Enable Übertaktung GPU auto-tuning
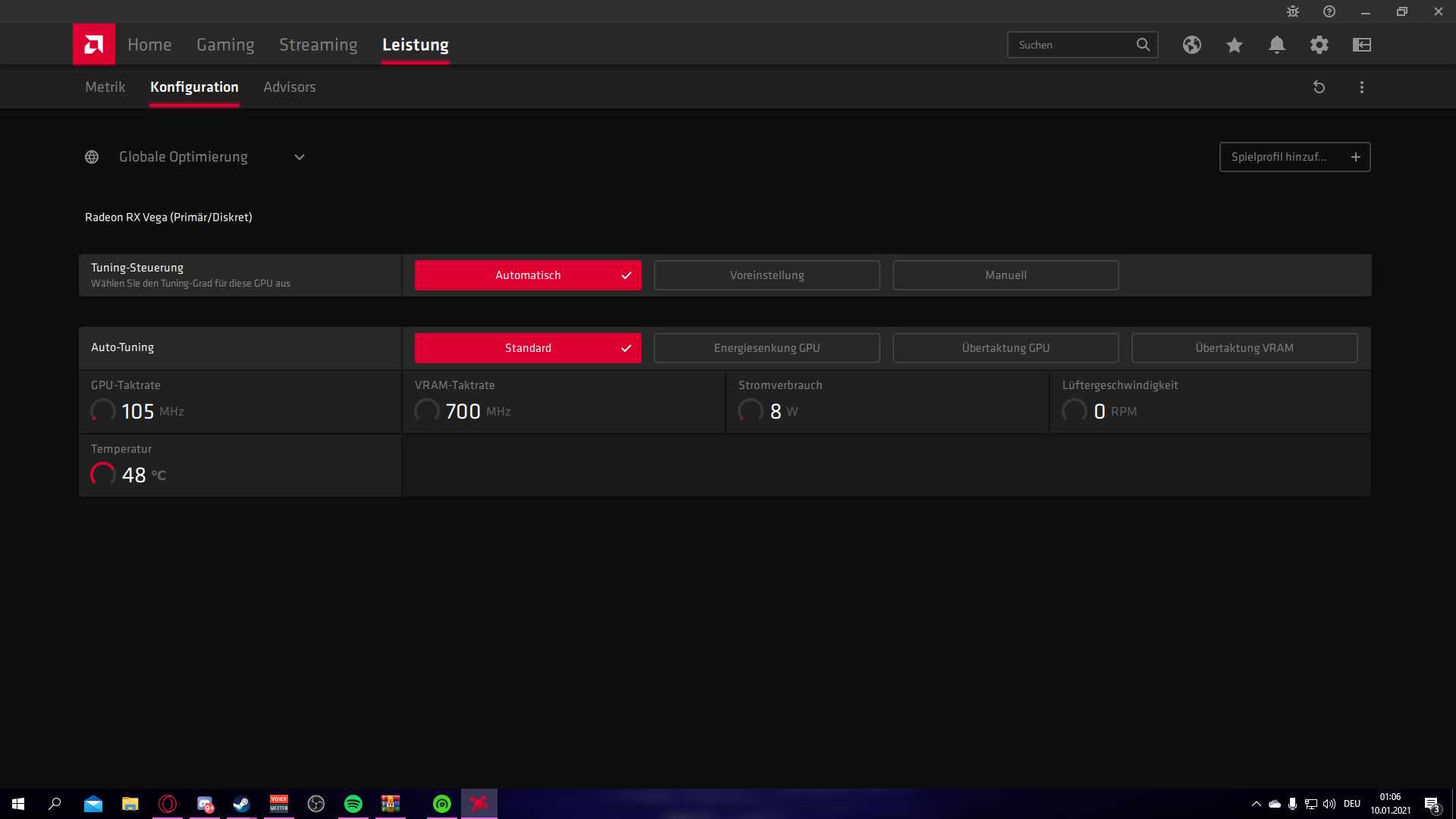 [1005, 348]
